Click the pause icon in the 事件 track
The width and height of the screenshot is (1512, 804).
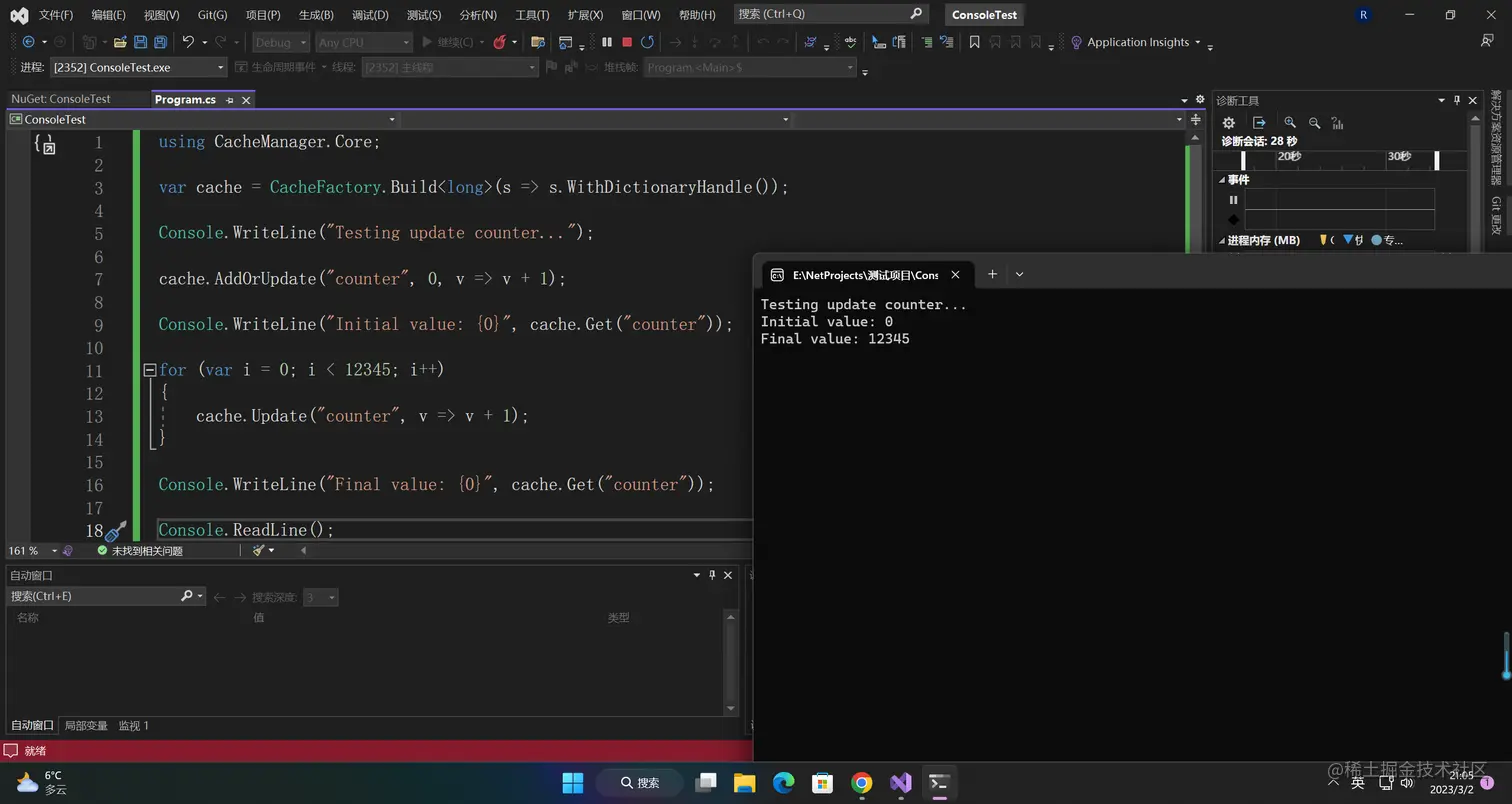pyautogui.click(x=1233, y=200)
